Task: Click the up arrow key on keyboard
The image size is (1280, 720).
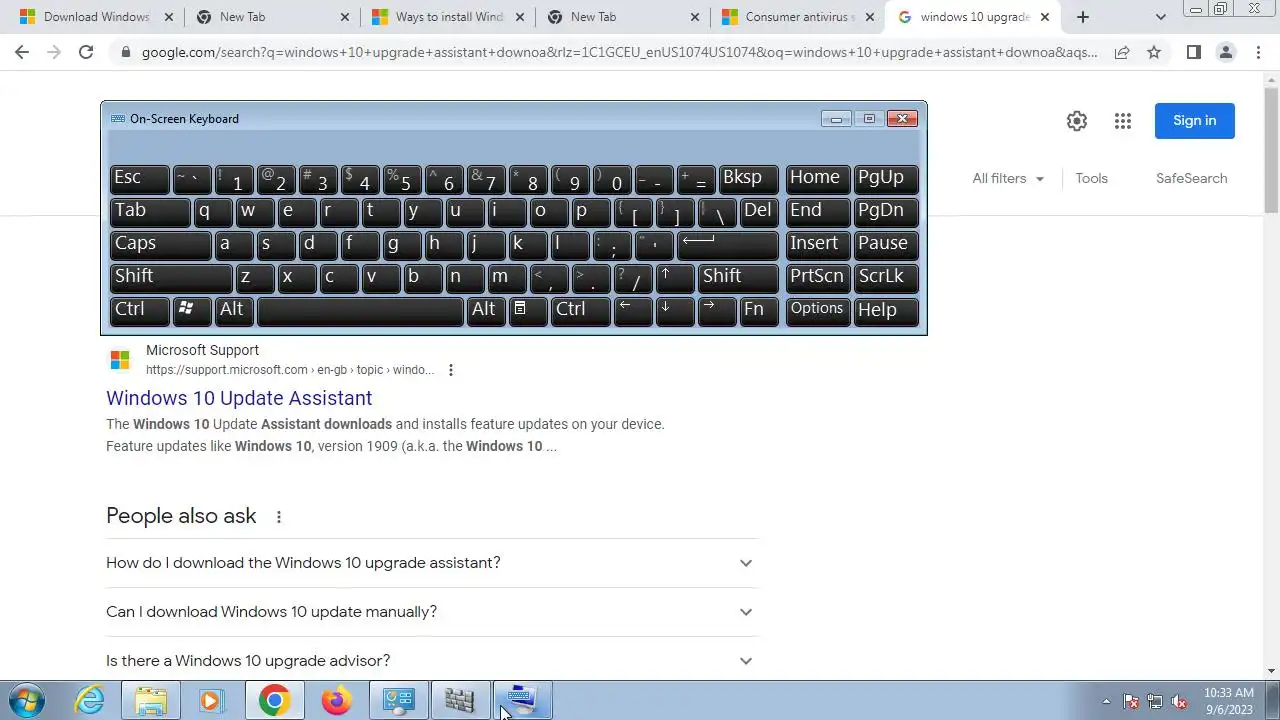Action: [x=675, y=278]
